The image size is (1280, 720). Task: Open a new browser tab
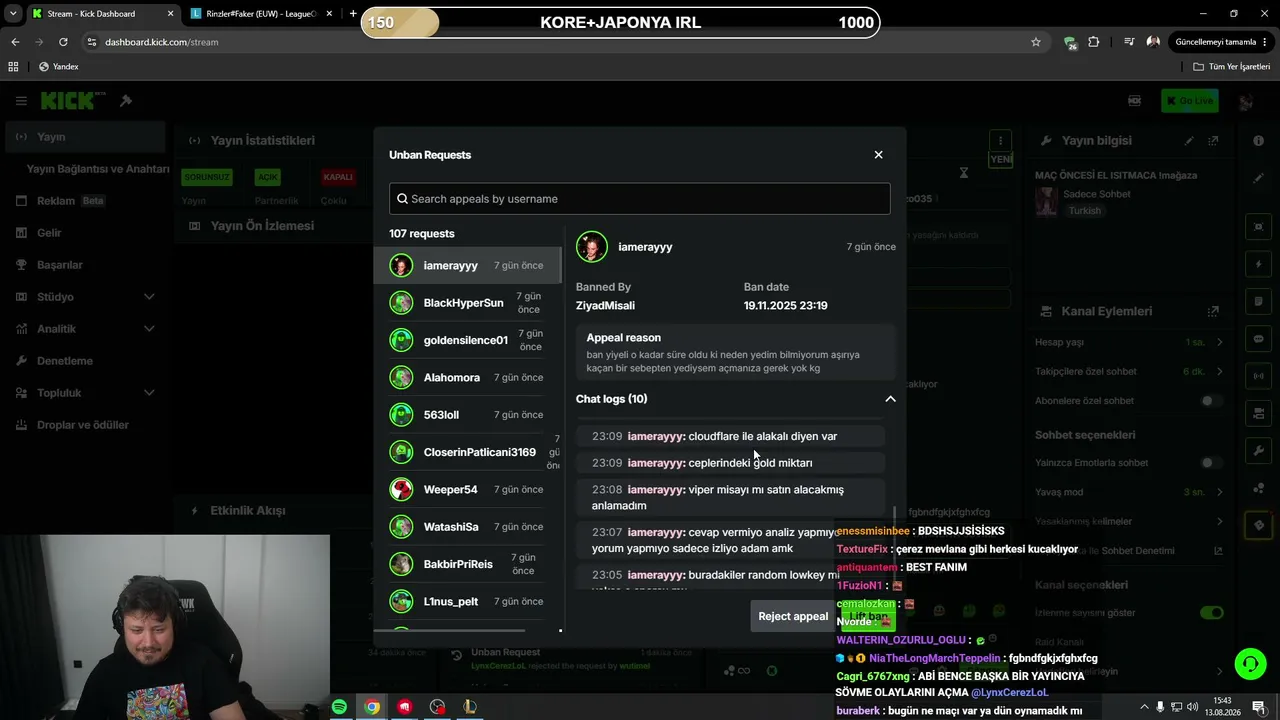pyautogui.click(x=353, y=14)
